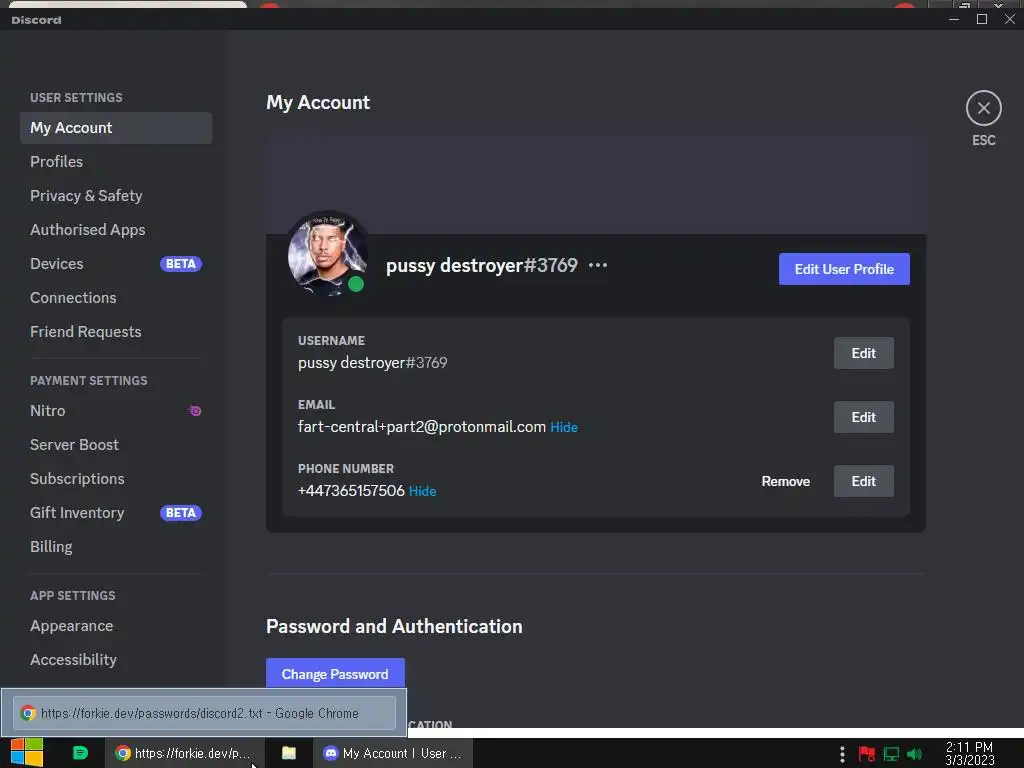
Task: Click the BETA badge next to Gift Inventory
Action: (x=181, y=513)
